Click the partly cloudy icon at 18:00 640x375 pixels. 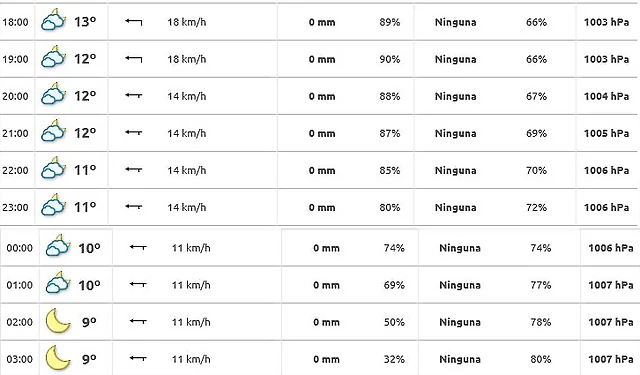pyautogui.click(x=53, y=20)
